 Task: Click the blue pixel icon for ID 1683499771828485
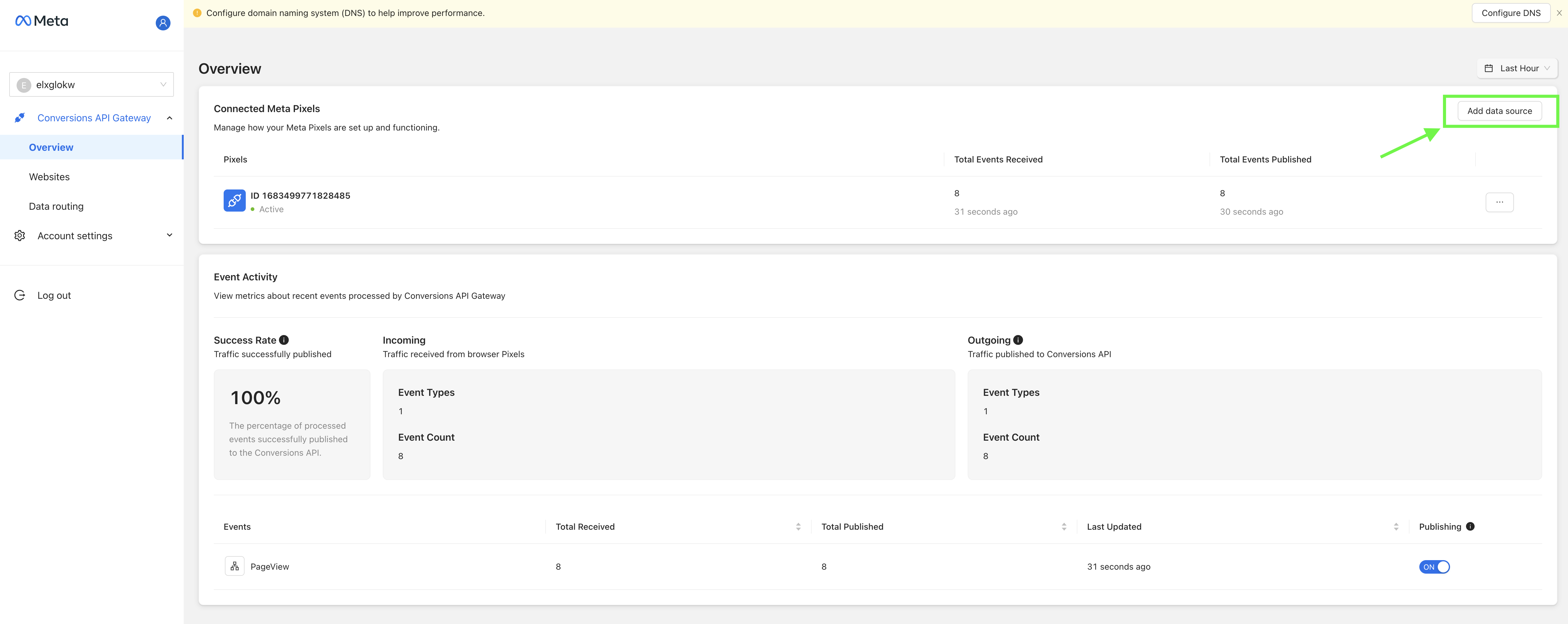[234, 200]
